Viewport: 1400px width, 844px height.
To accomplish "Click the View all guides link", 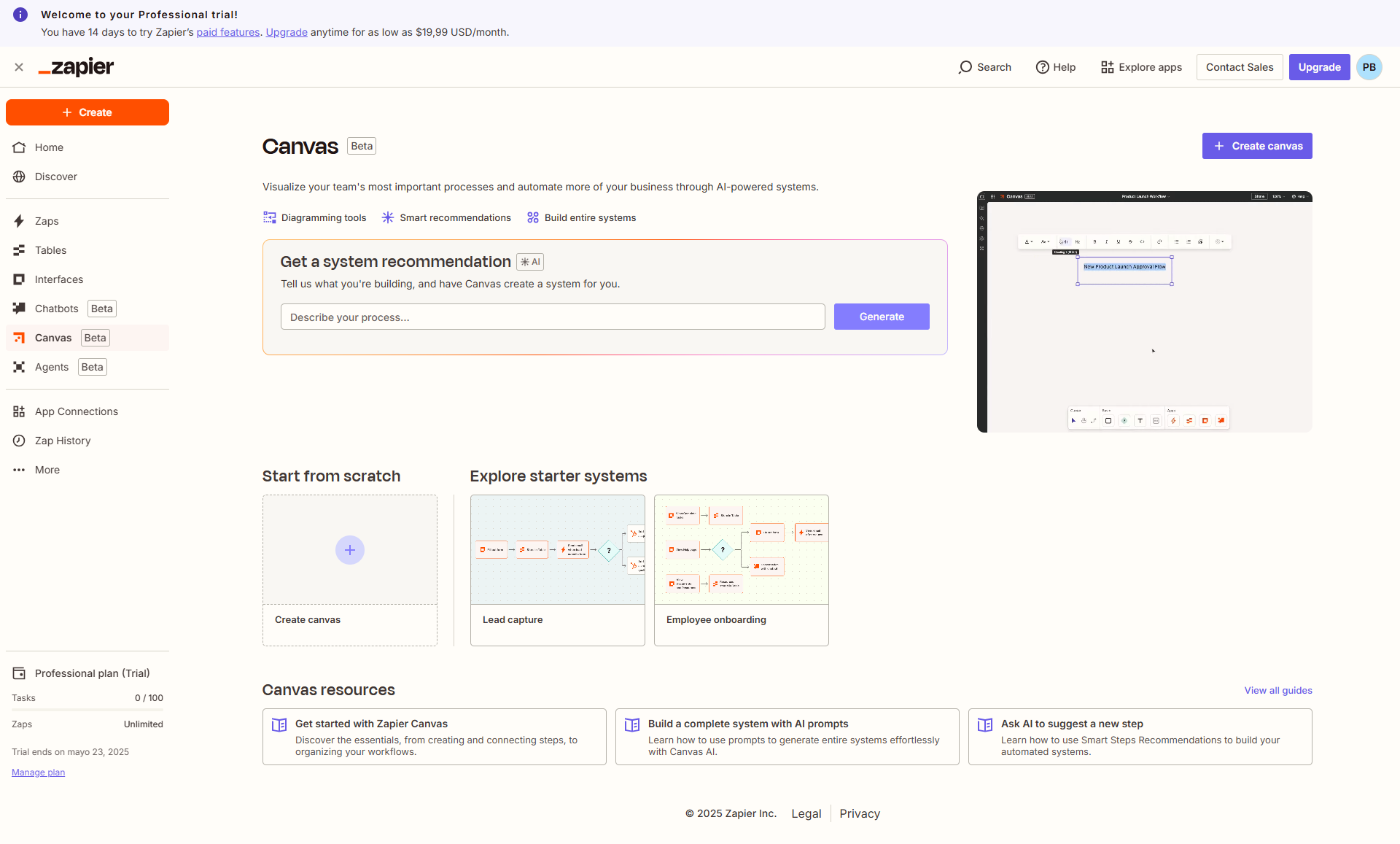I will pyautogui.click(x=1278, y=690).
